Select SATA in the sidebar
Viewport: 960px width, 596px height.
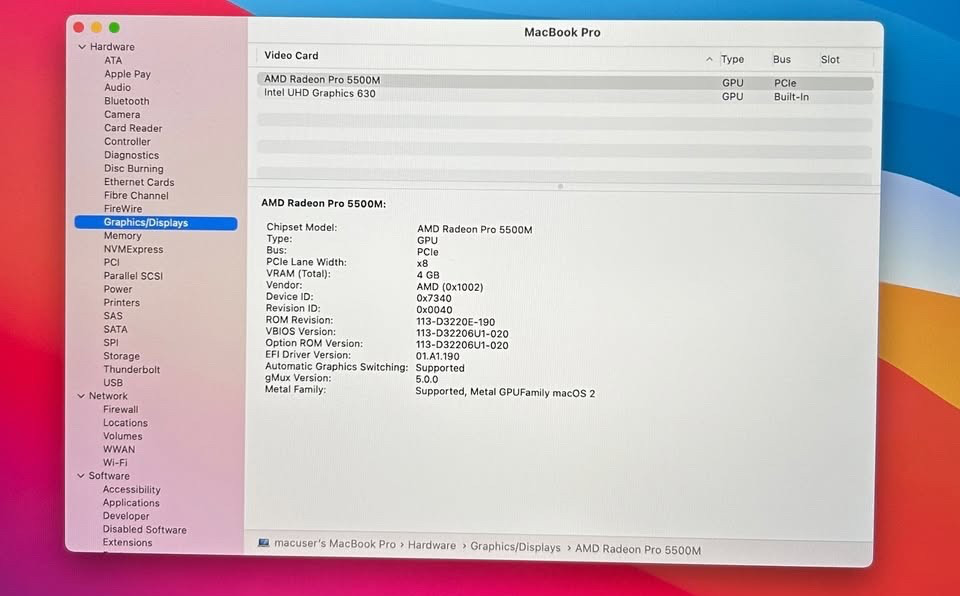tap(115, 330)
